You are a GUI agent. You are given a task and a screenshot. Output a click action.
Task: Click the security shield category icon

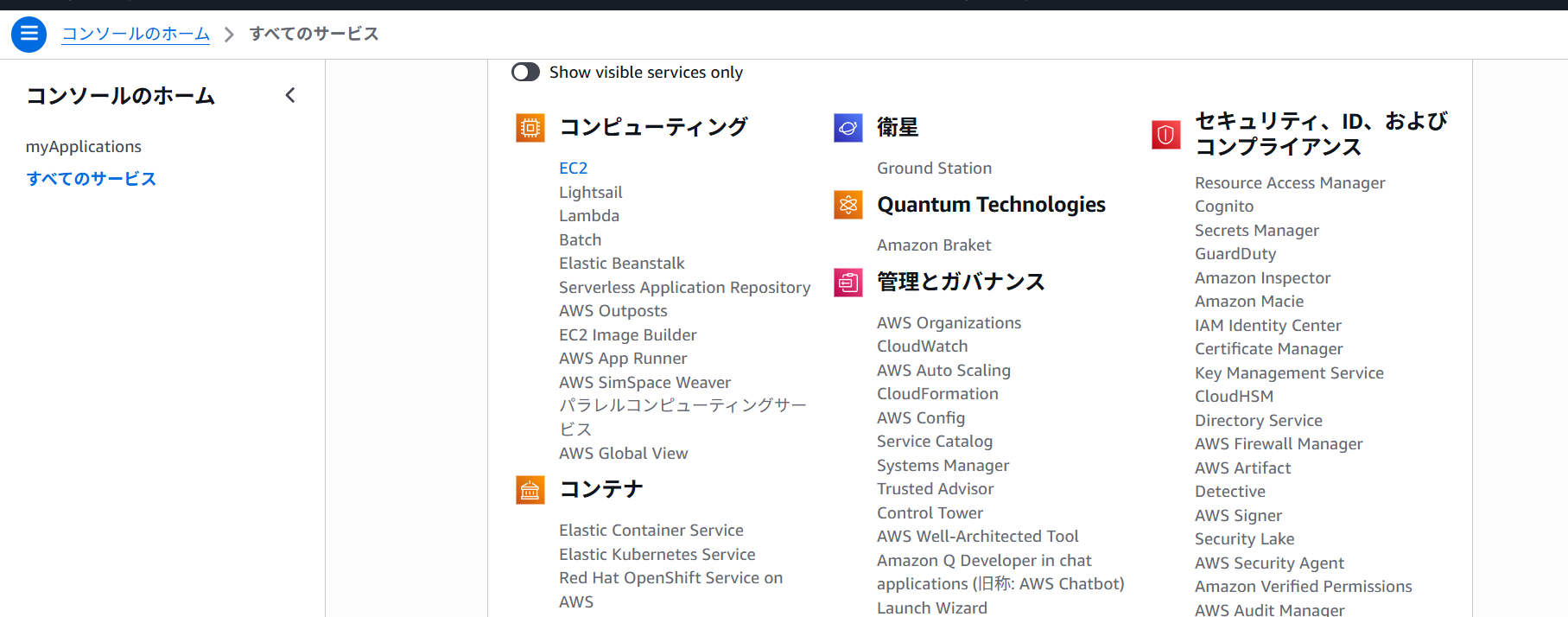click(1166, 135)
